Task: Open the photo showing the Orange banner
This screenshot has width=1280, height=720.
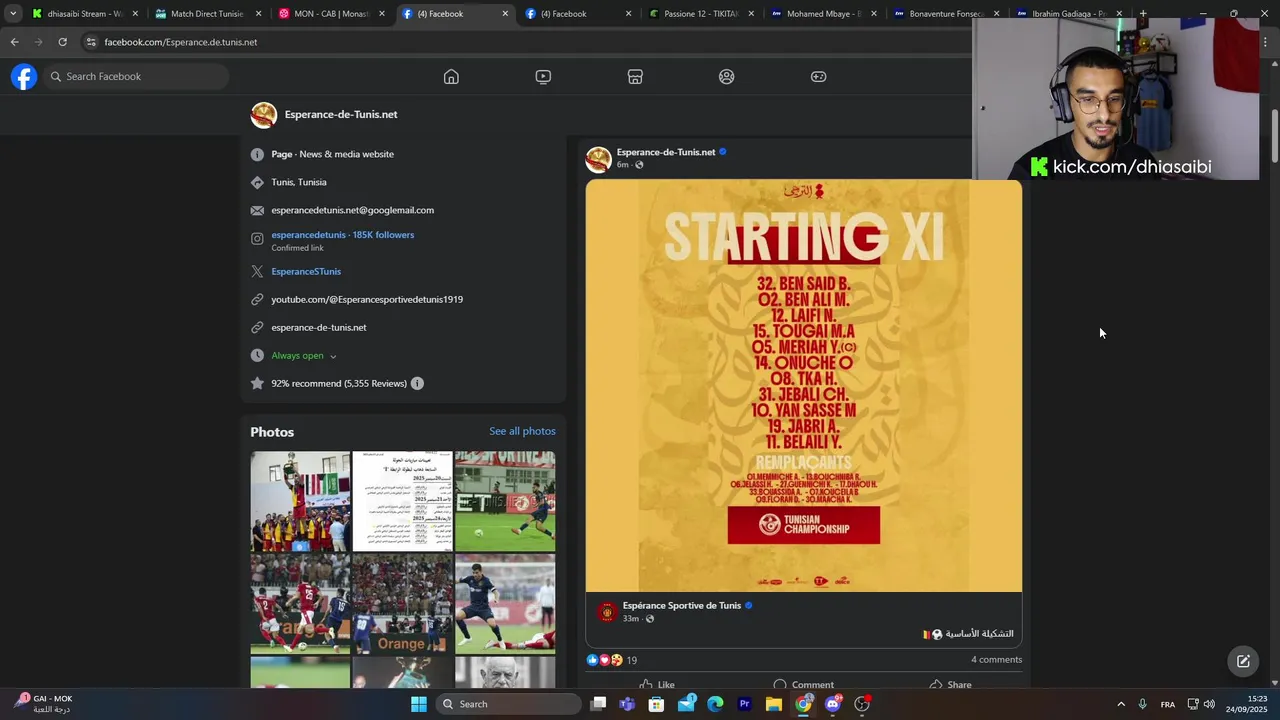Action: (x=403, y=603)
